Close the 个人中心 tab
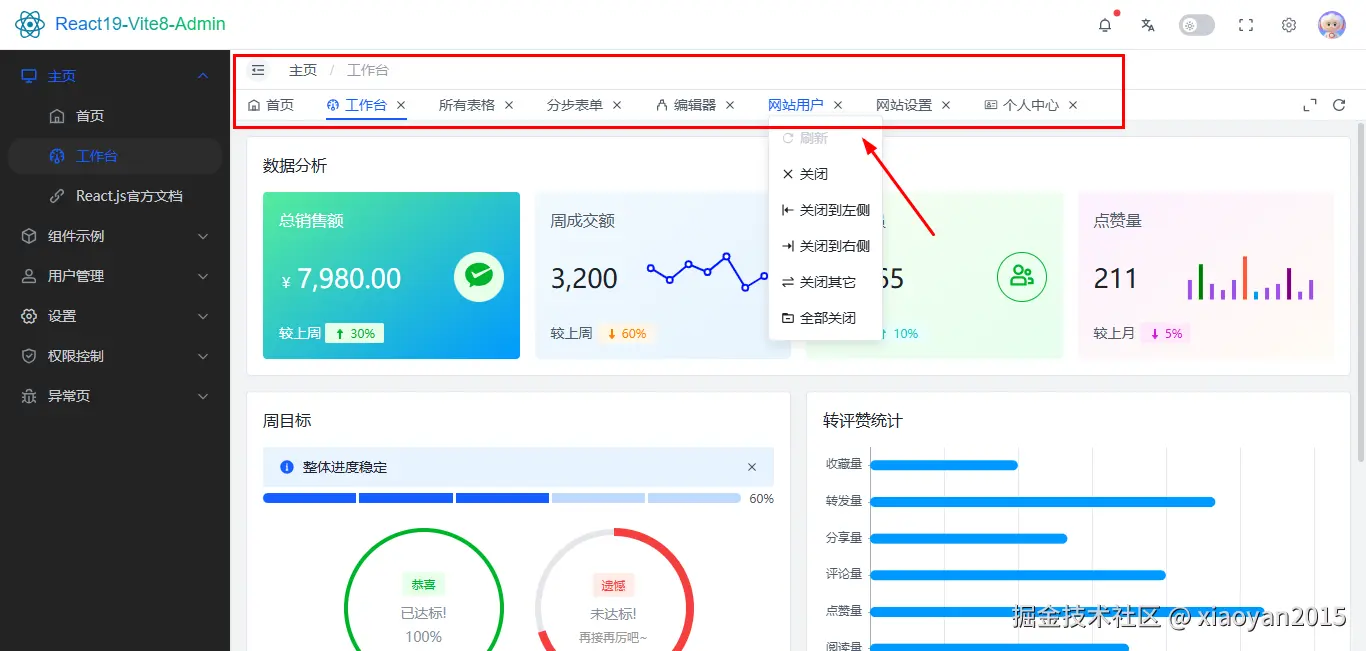Viewport: 1366px width, 651px height. tap(1073, 105)
